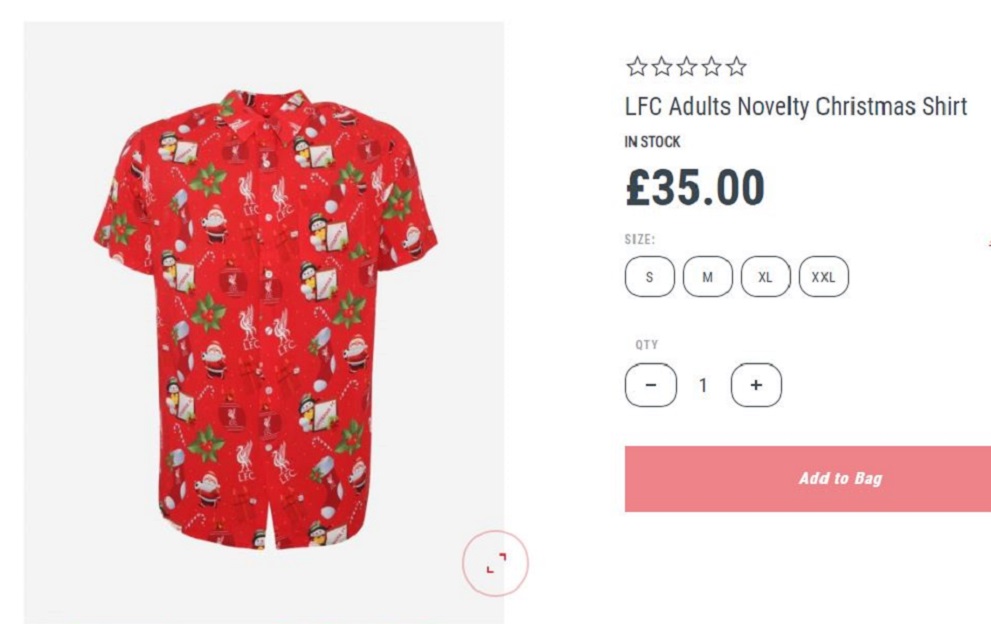Increase quantity with plus button
Image resolution: width=991 pixels, height=624 pixels.
click(756, 385)
